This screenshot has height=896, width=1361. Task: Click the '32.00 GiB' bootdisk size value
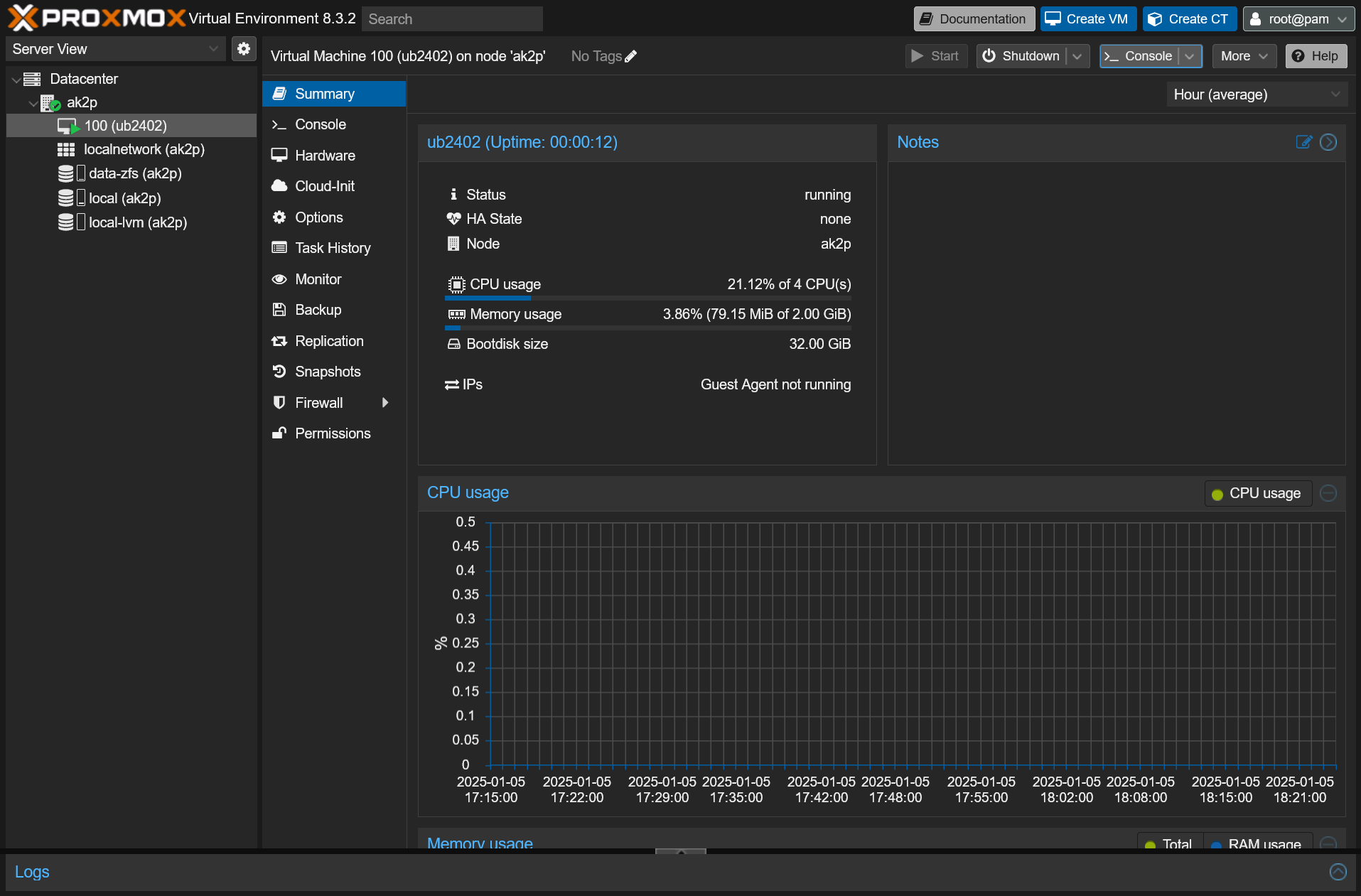pyautogui.click(x=819, y=344)
